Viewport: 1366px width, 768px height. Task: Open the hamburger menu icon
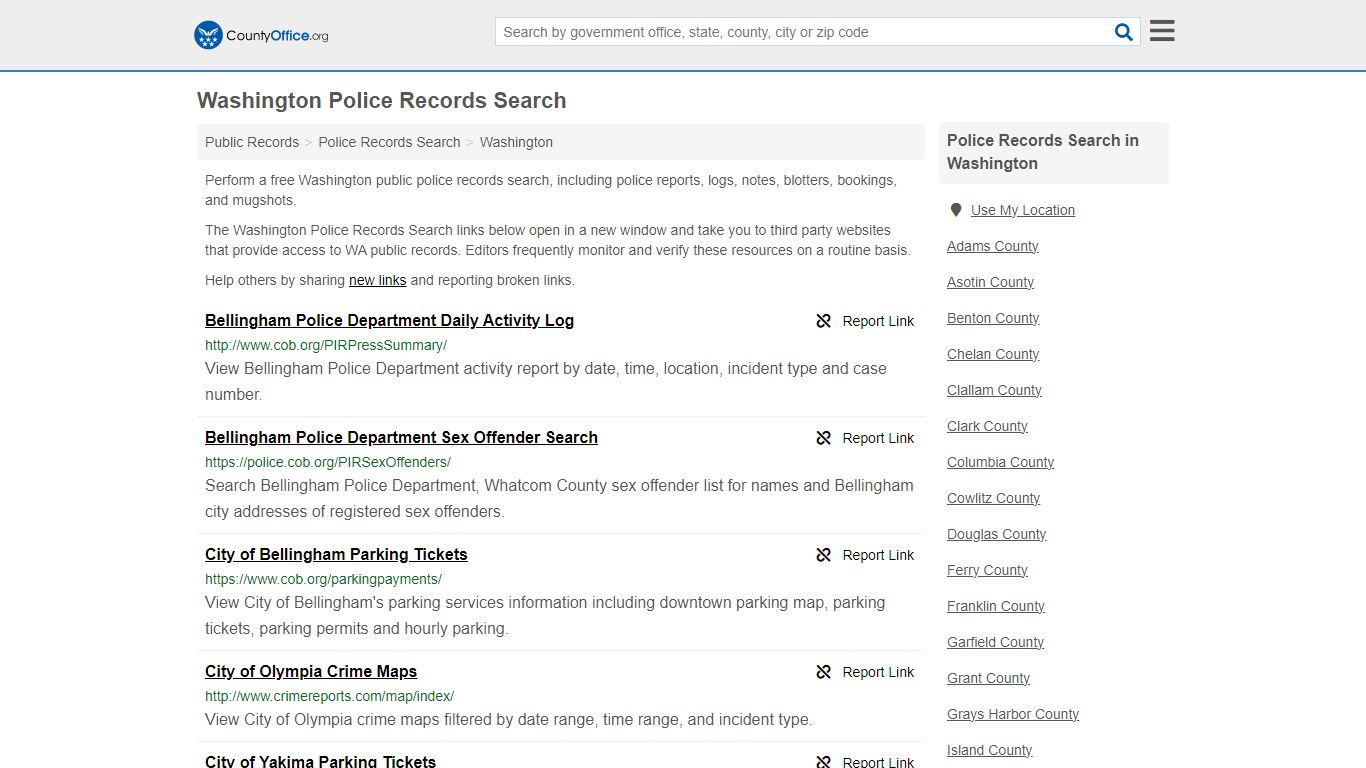1162,31
